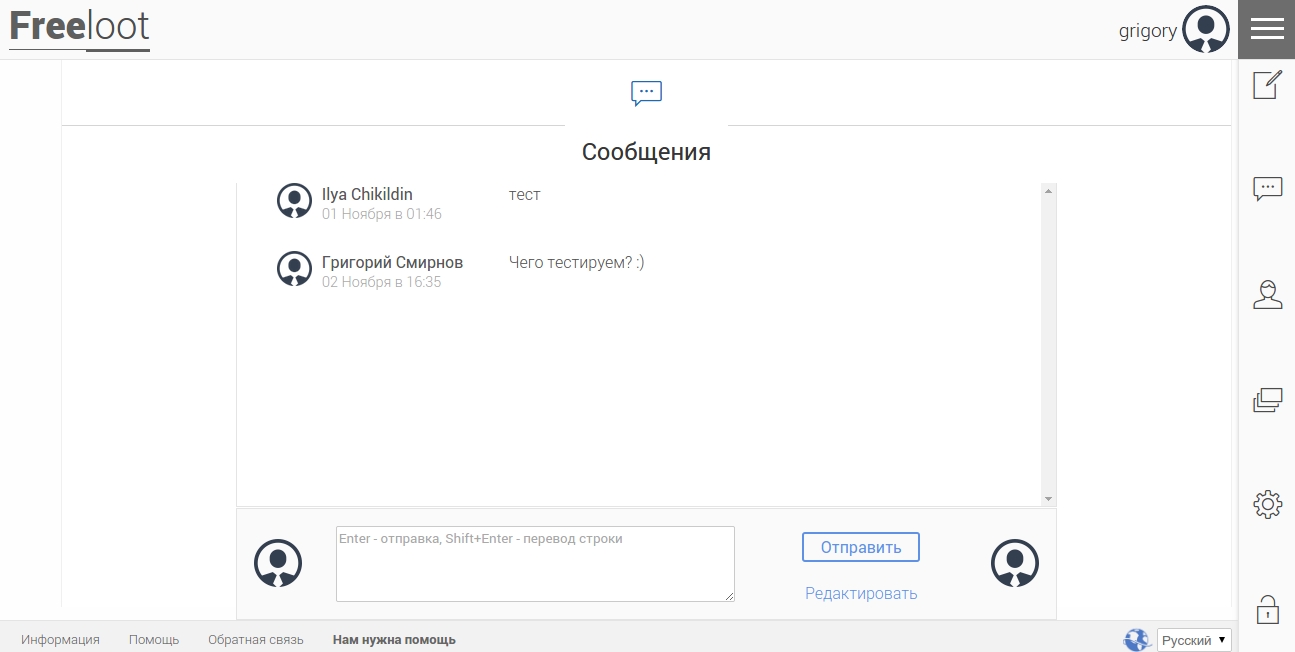
Task: Click Григорий Смирнов's avatar
Action: pos(294,268)
